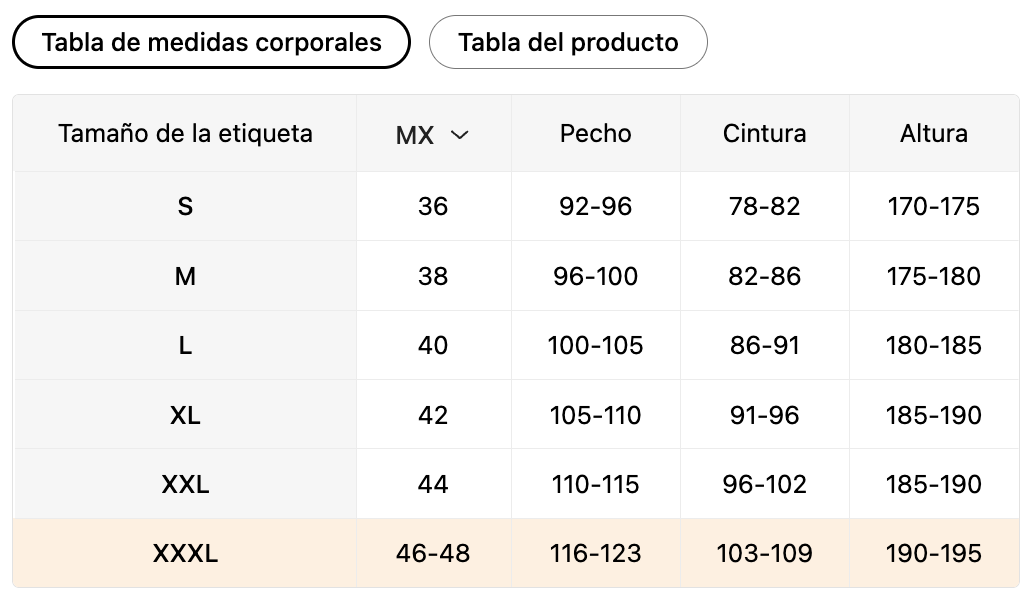Select the M size row label

click(185, 276)
